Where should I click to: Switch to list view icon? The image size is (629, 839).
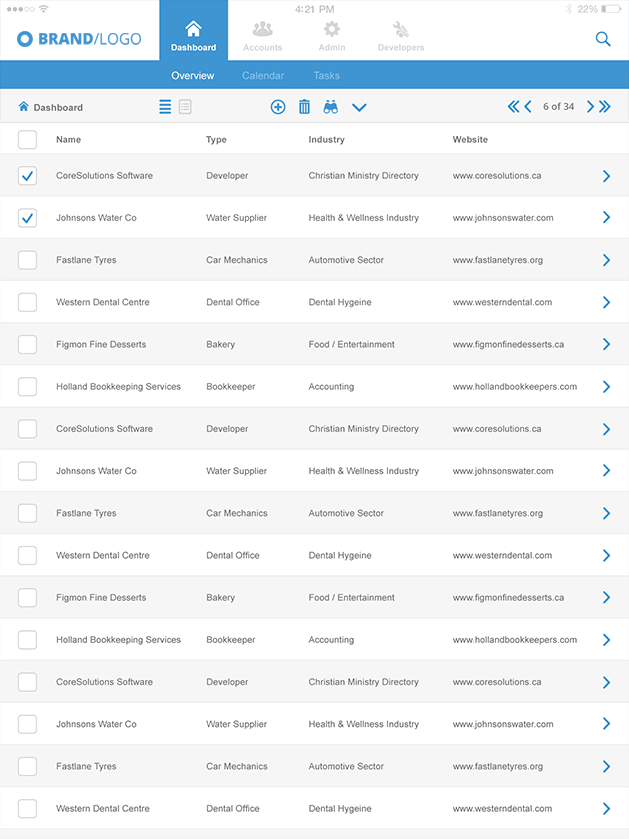(x=165, y=107)
